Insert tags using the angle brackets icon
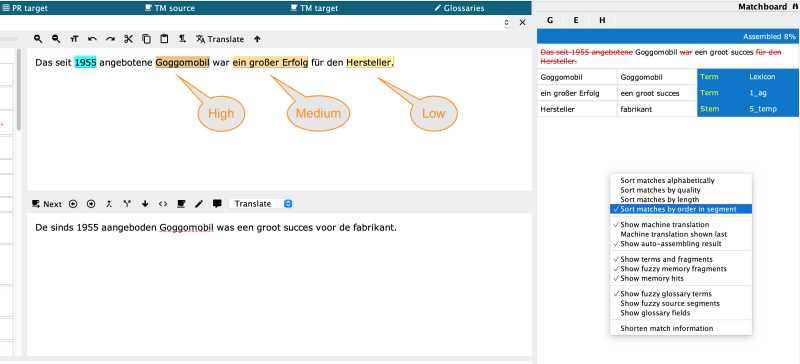Screen dimensions: 800x364 pos(163,204)
